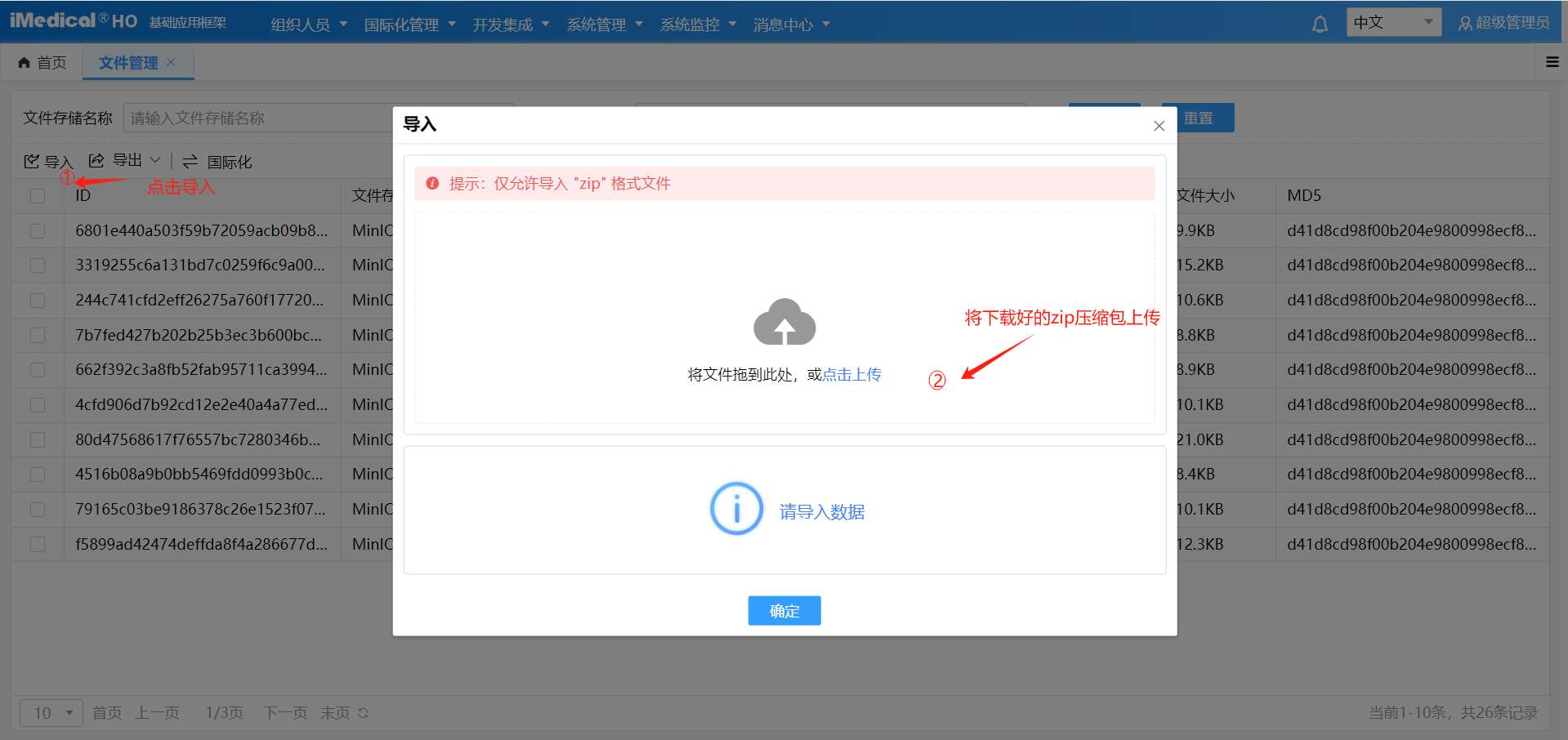
Task: Check the row starting with 6801e440a503
Action: 38,231
